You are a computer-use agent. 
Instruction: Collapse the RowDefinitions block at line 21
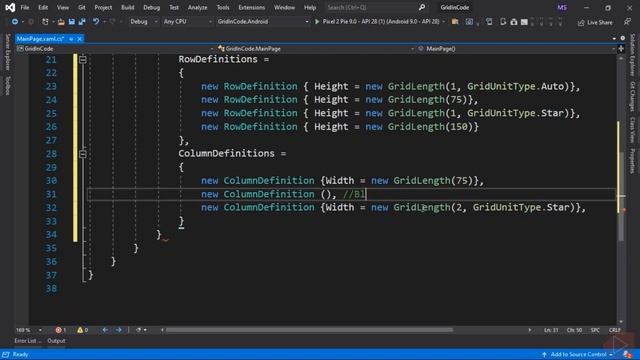(83, 60)
